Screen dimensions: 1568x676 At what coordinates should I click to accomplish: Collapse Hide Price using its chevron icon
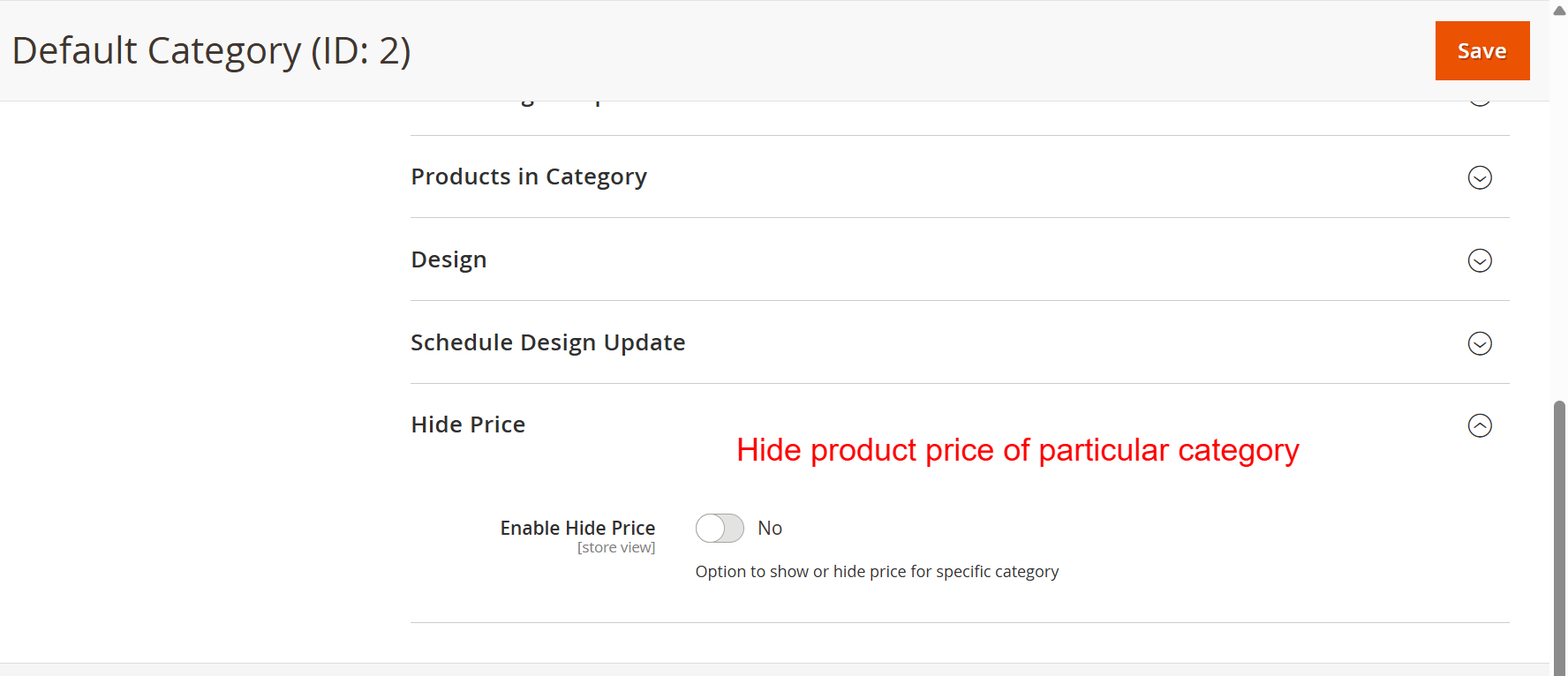[x=1480, y=425]
